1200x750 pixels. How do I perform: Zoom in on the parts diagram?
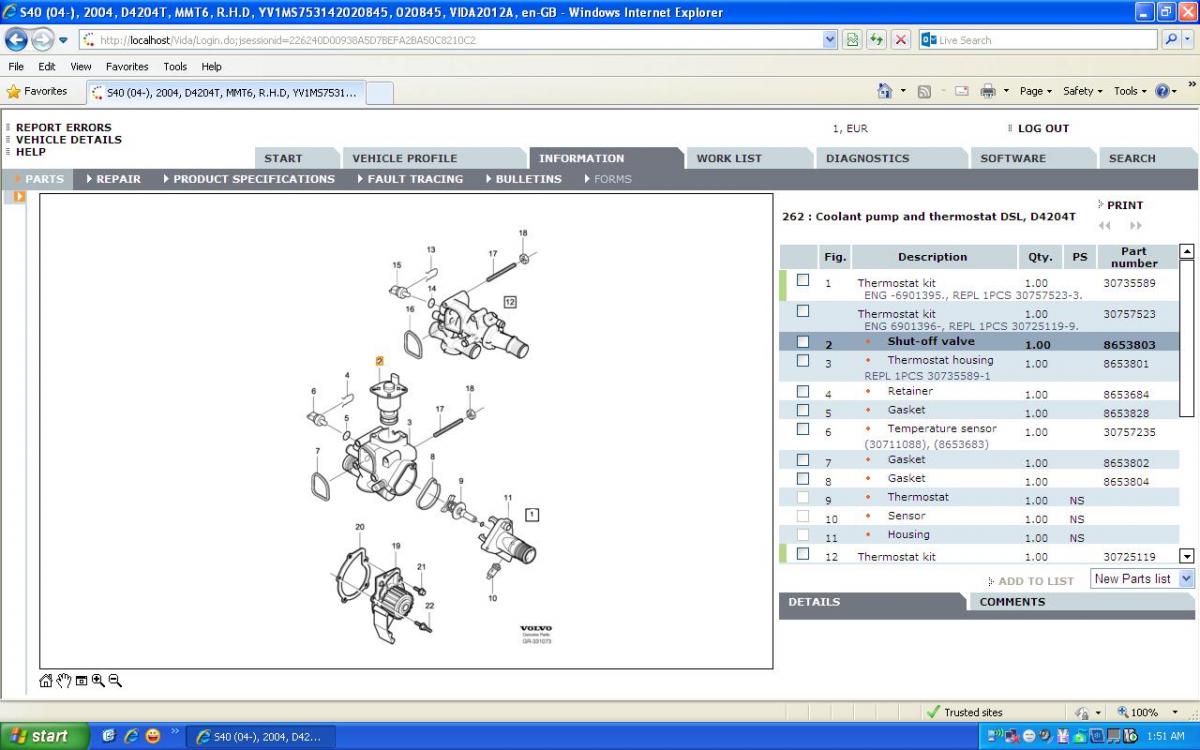(98, 681)
